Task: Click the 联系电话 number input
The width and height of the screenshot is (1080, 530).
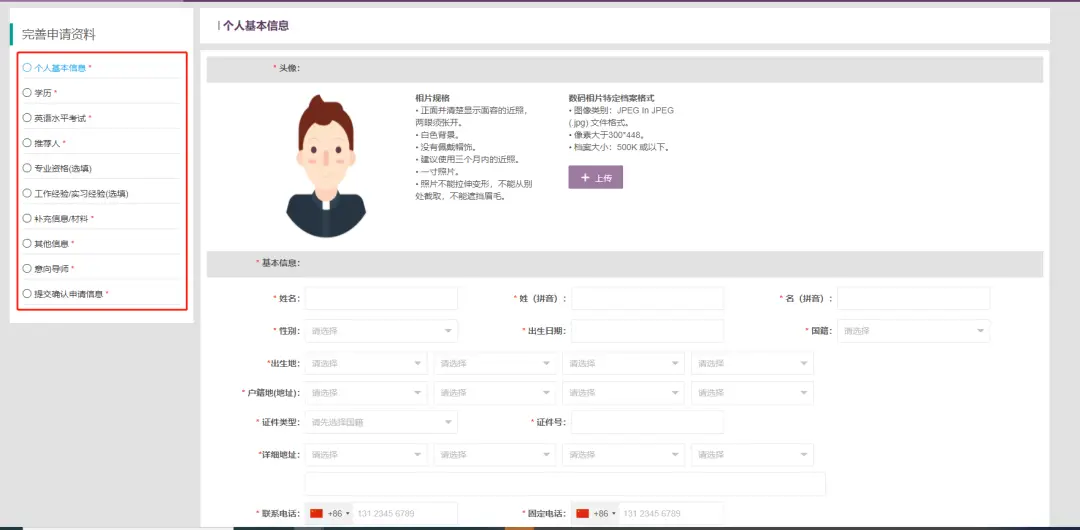Action: pyautogui.click(x=404, y=513)
